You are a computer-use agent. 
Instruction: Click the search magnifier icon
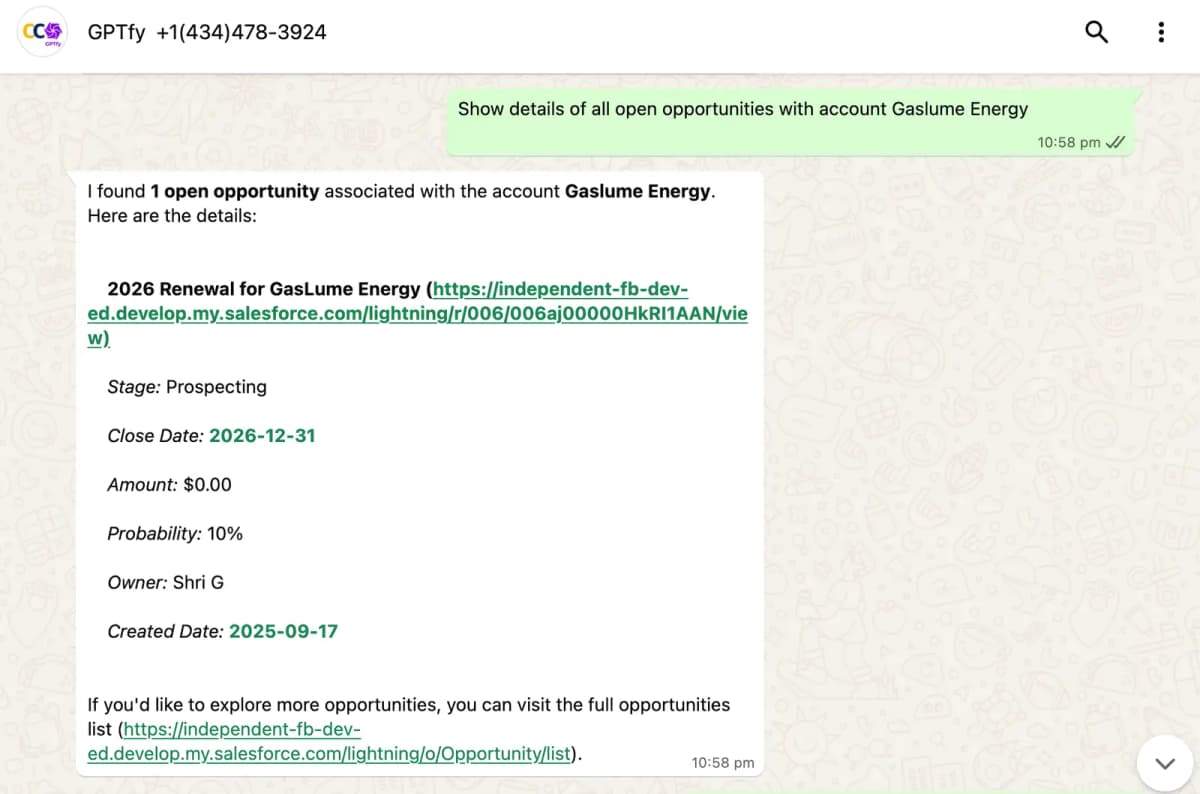tap(1096, 32)
